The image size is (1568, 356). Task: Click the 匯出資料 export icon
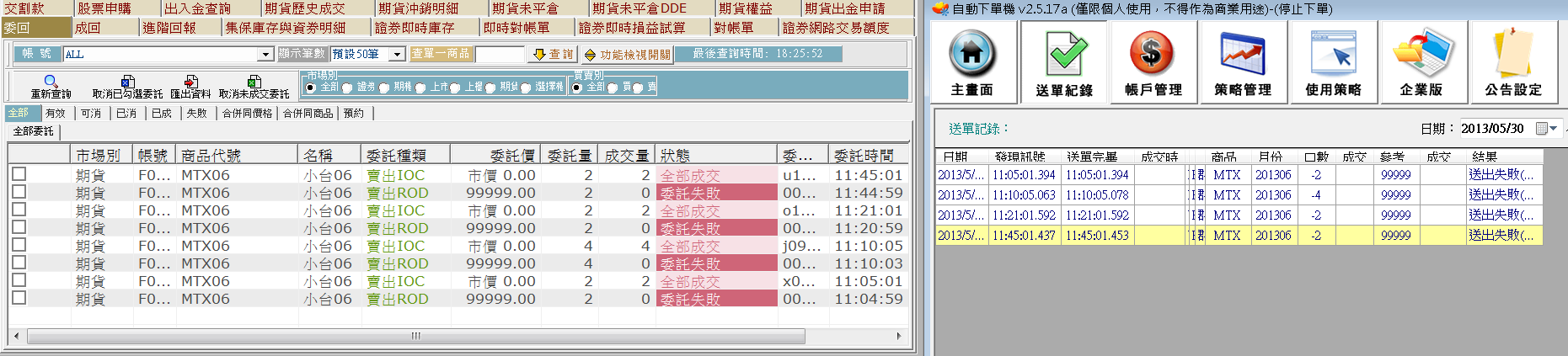pyautogui.click(x=190, y=82)
